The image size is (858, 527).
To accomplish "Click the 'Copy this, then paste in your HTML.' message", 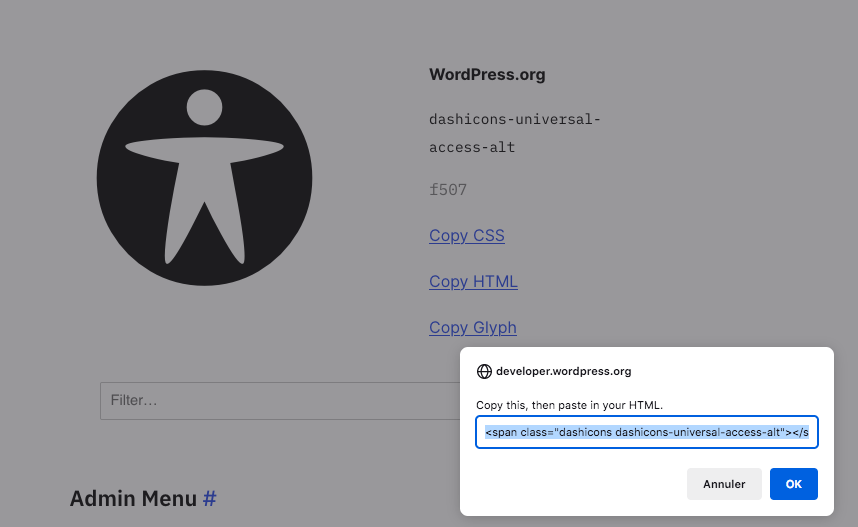I will click(569, 406).
